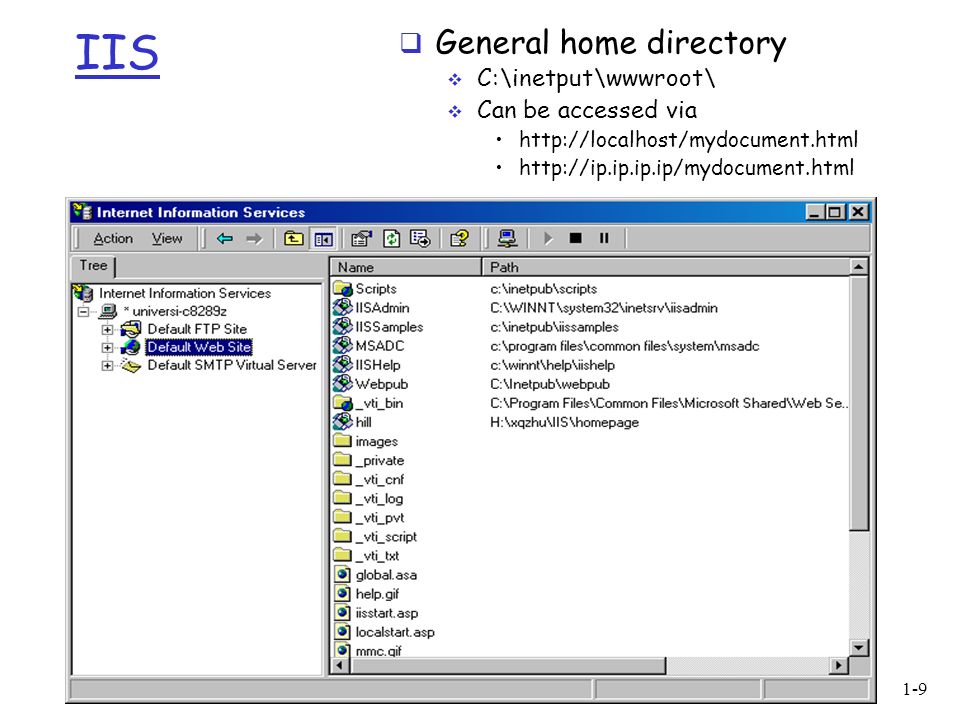Click the horizontal scrollbar left arrow
This screenshot has width=960, height=720.
pos(339,666)
